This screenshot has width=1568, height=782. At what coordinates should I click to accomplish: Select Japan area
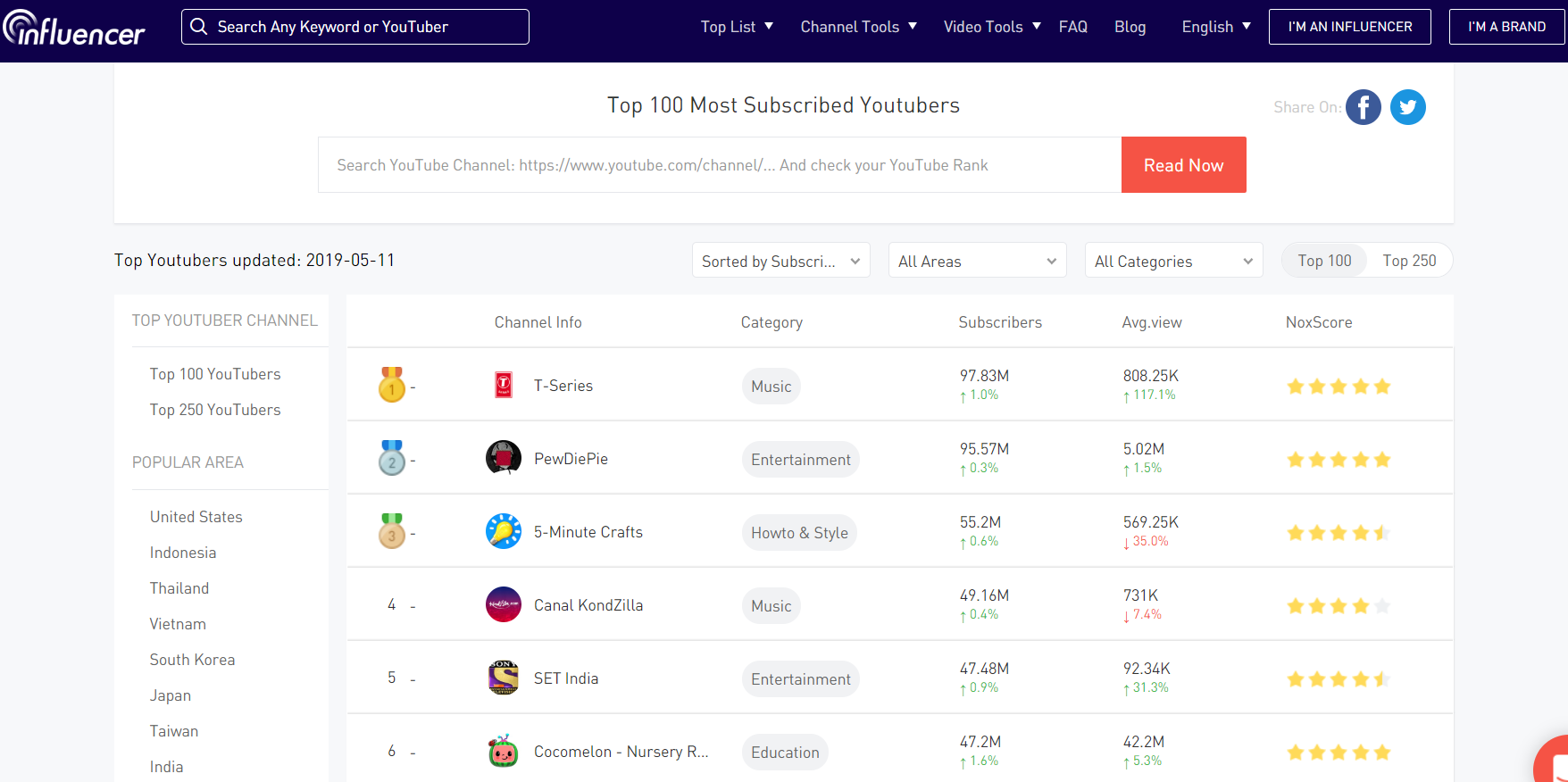coord(171,695)
